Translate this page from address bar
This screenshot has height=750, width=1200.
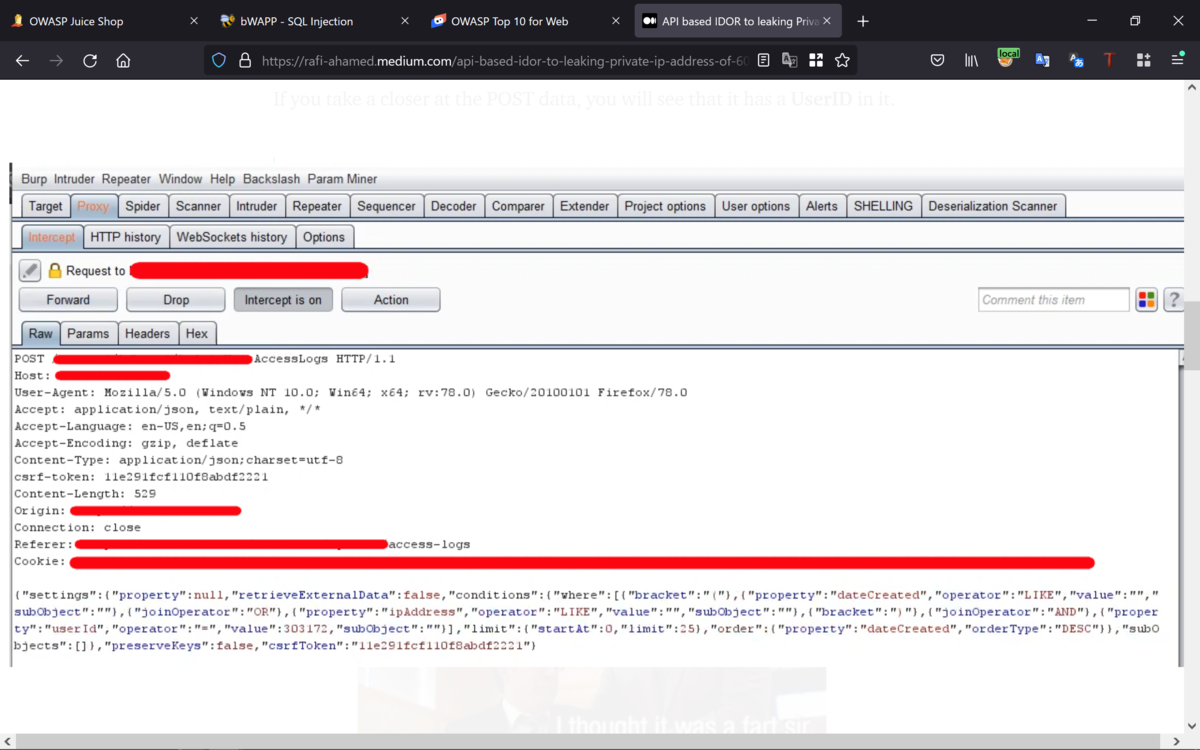tap(790, 61)
